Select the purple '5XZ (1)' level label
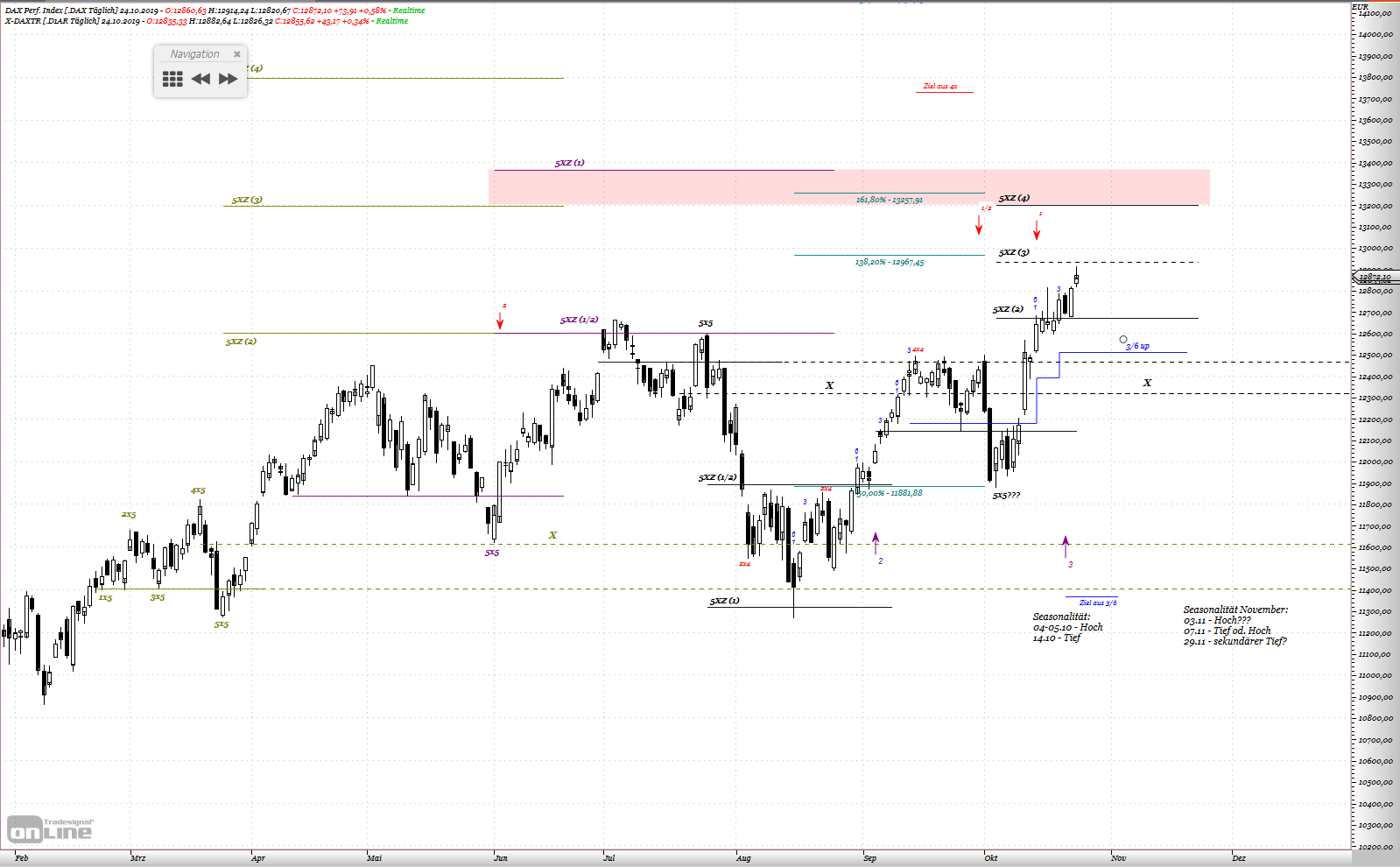This screenshot has height=867, width=1400. (x=569, y=163)
